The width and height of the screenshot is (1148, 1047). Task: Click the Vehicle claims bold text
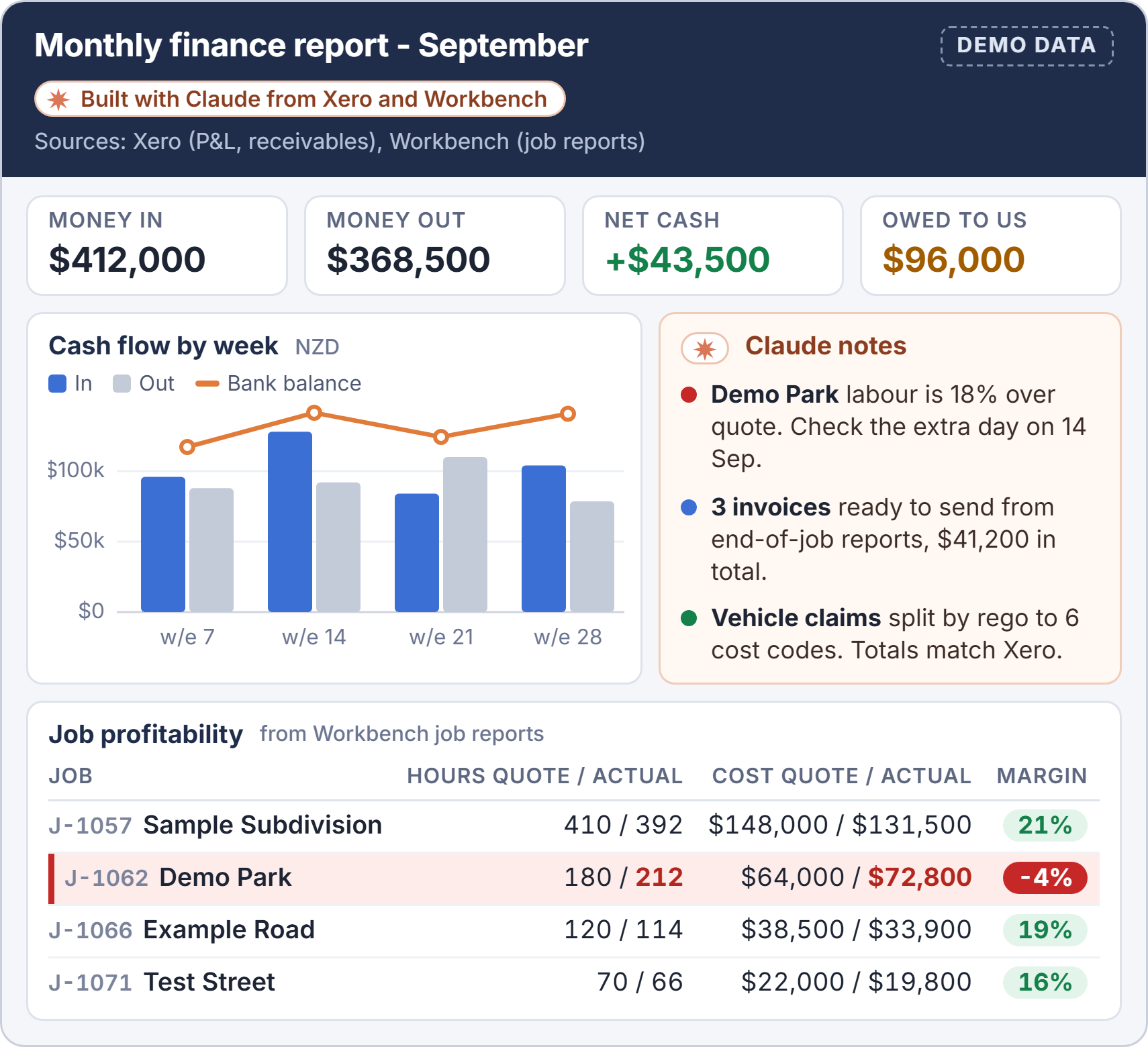pos(796,618)
